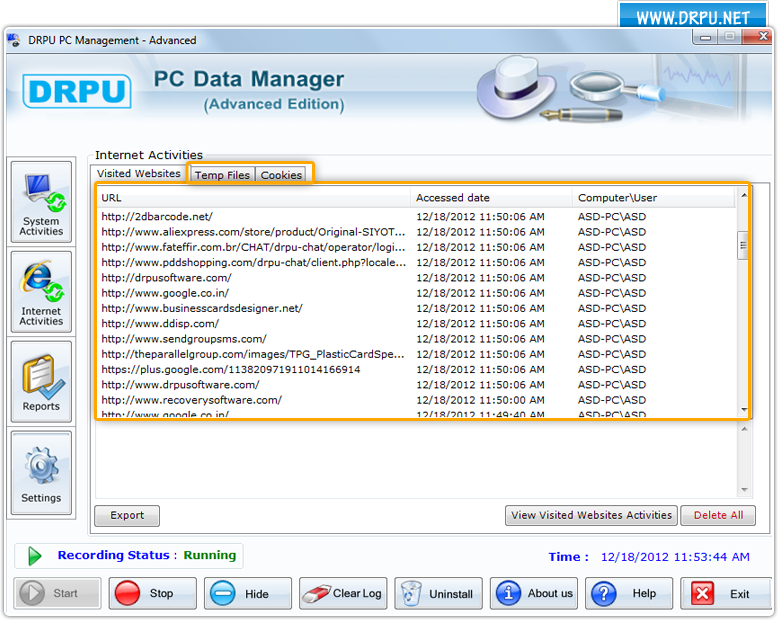The image size is (778, 620).
Task: Sort by the Accessed date column header
Action: [491, 198]
